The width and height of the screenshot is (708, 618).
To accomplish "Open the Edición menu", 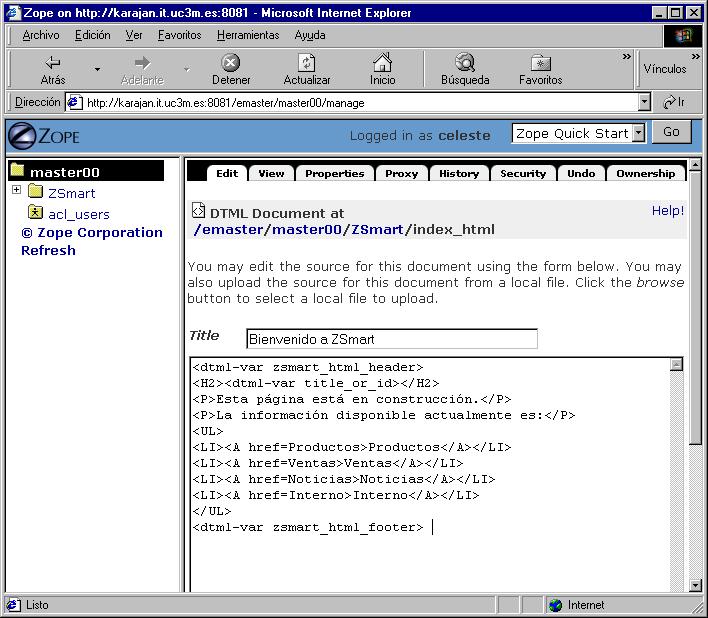I will [93, 35].
